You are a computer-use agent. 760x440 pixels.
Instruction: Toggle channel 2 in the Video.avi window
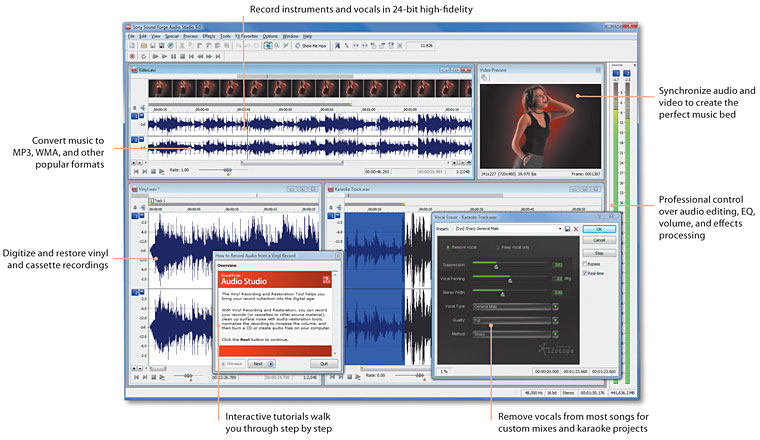(x=135, y=140)
